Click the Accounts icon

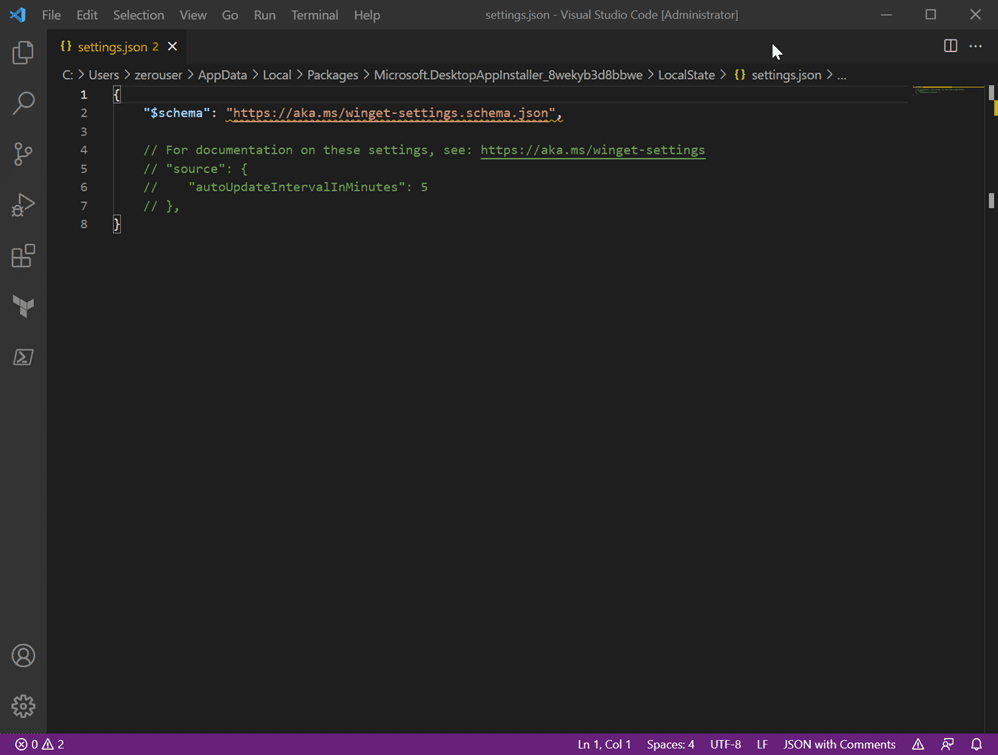23,656
